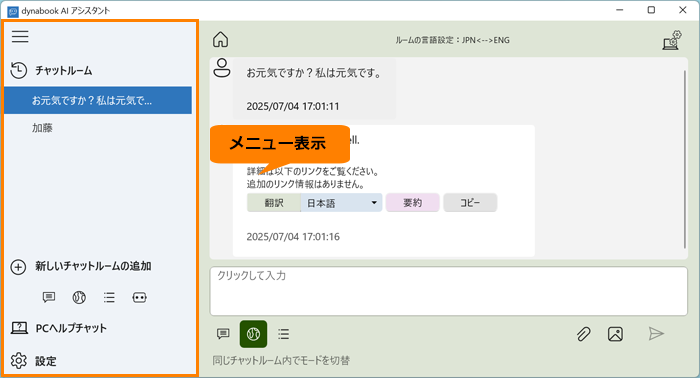Image resolution: width=700 pixels, height=378 pixels.
Task: Switch to chat mode icon below input
Action: click(x=223, y=334)
